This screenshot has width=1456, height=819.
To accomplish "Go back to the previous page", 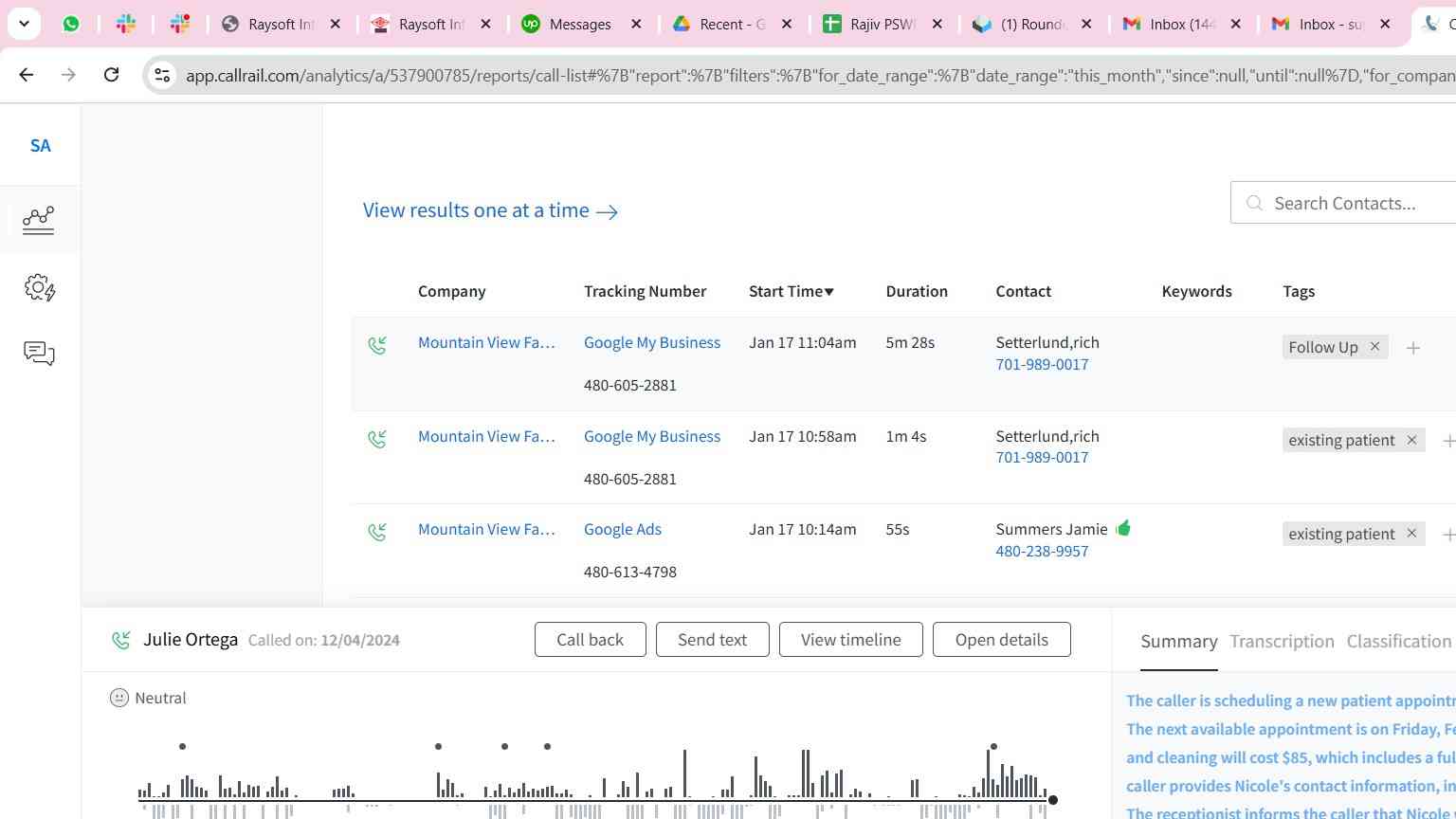I will (x=27, y=74).
